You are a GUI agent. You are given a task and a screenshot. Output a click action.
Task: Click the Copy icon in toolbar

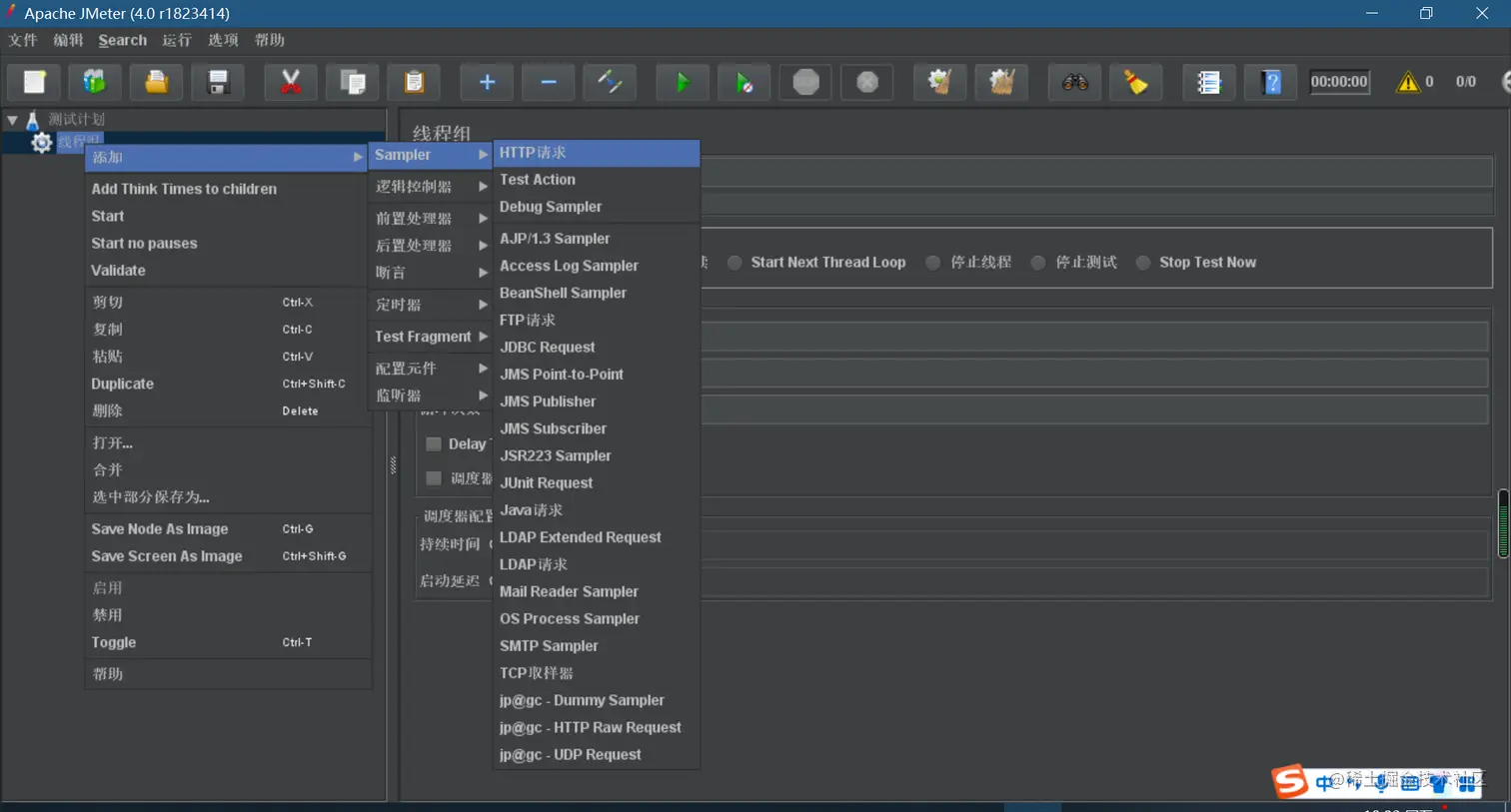tap(353, 82)
